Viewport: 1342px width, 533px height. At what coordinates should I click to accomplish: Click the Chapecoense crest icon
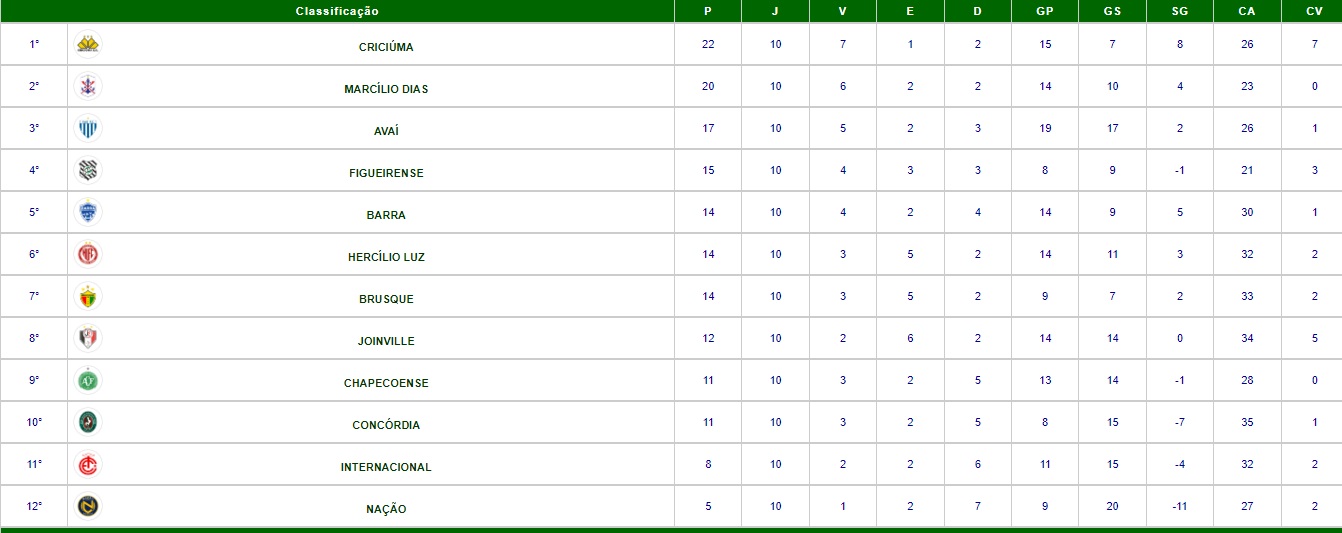point(89,381)
